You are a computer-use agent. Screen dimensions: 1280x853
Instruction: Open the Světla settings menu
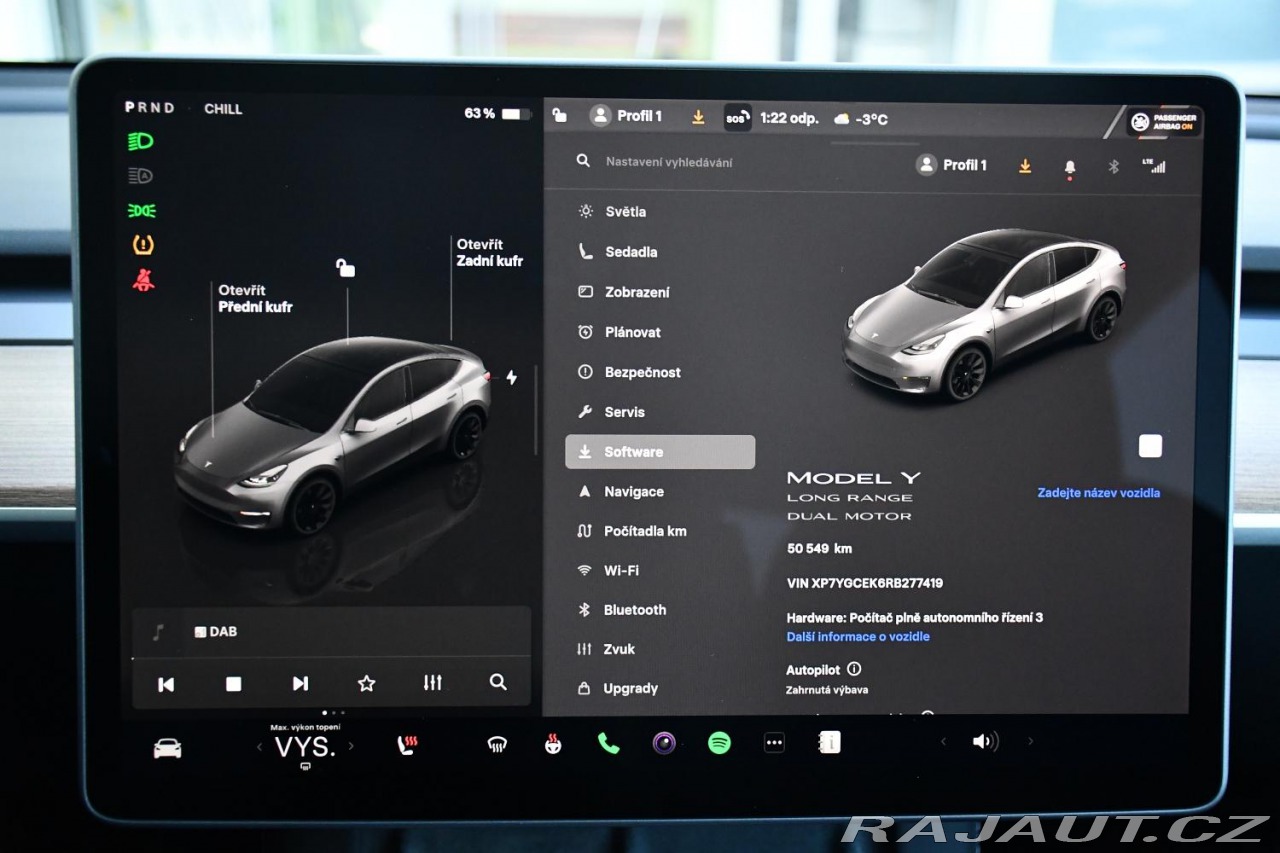click(x=625, y=212)
